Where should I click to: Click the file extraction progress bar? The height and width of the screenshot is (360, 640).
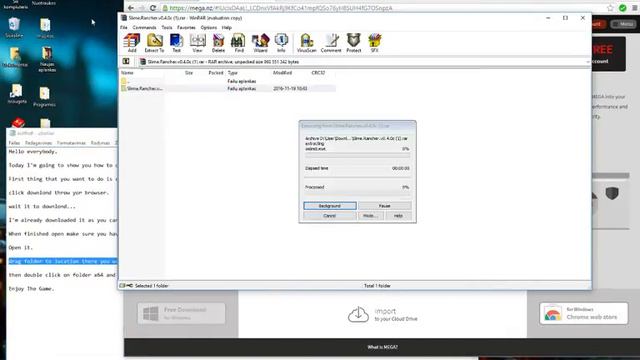[x=357, y=155]
